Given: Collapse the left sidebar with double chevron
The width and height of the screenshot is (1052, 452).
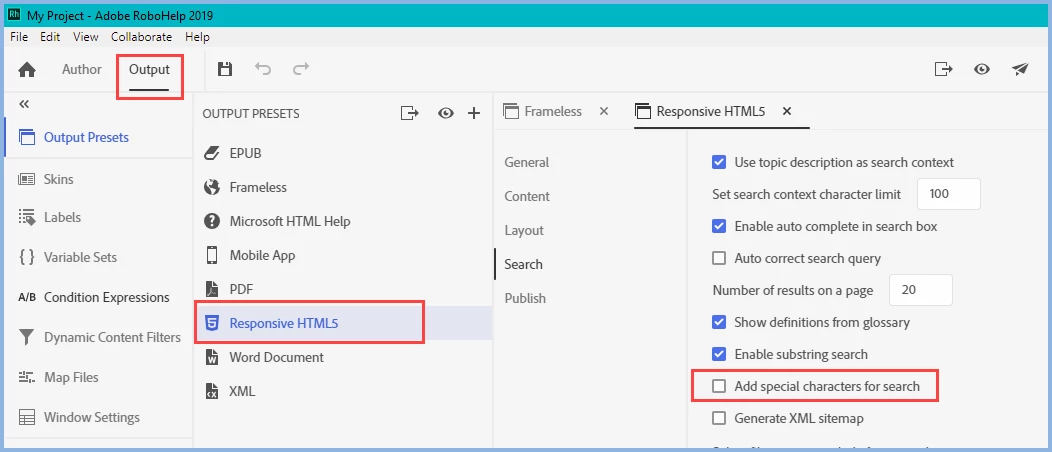Looking at the screenshot, I should coord(25,104).
